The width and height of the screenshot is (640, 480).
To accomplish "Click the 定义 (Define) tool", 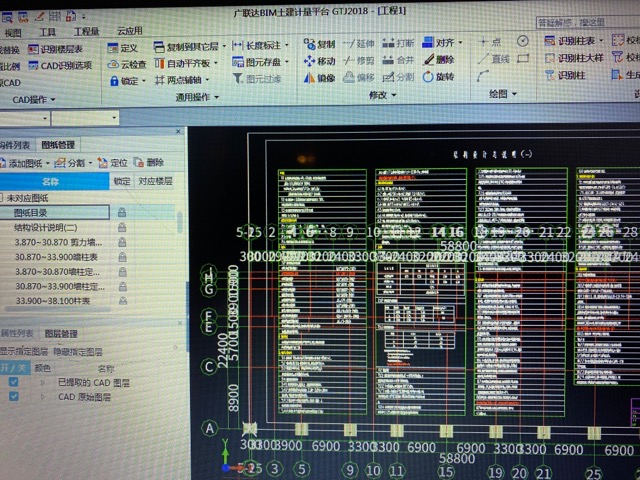I will click(x=122, y=48).
